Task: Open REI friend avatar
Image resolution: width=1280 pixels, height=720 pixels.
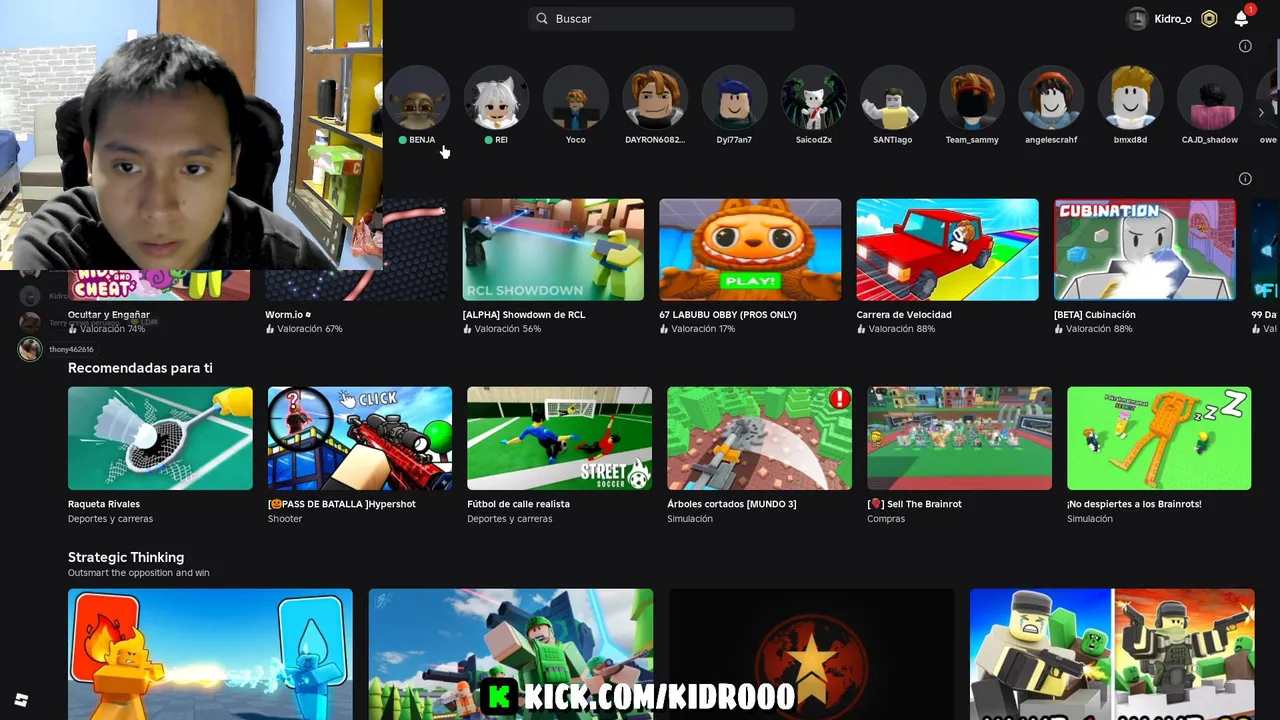Action: pyautogui.click(x=496, y=98)
